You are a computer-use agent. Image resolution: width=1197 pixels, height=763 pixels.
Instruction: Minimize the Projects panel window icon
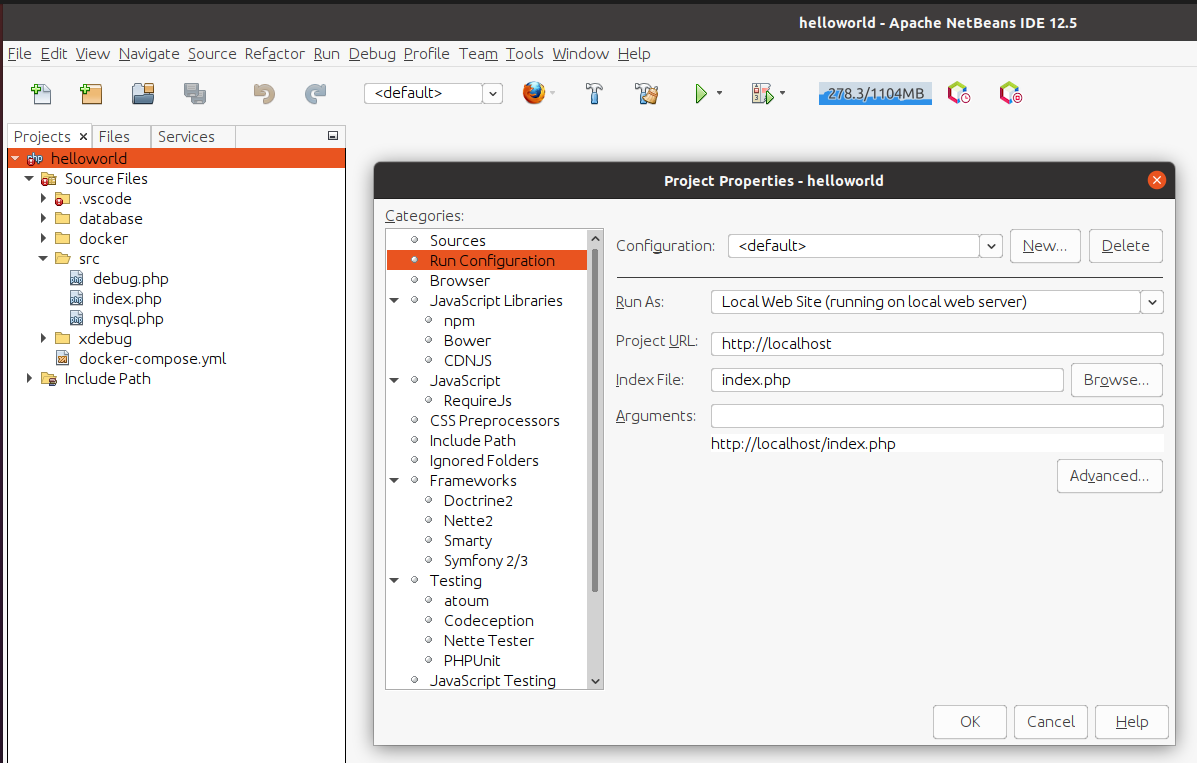pyautogui.click(x=333, y=136)
